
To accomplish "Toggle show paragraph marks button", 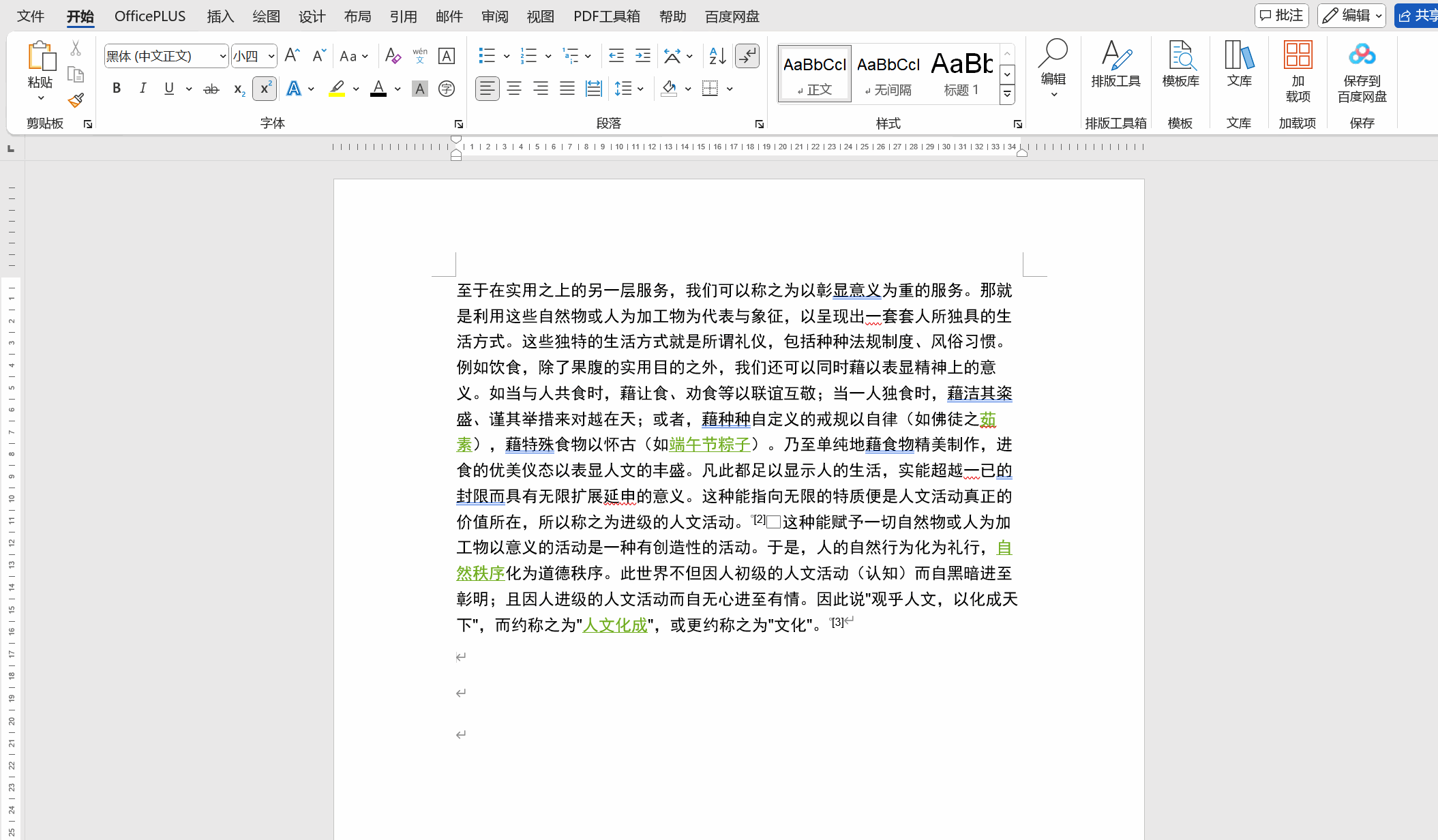I will [747, 56].
